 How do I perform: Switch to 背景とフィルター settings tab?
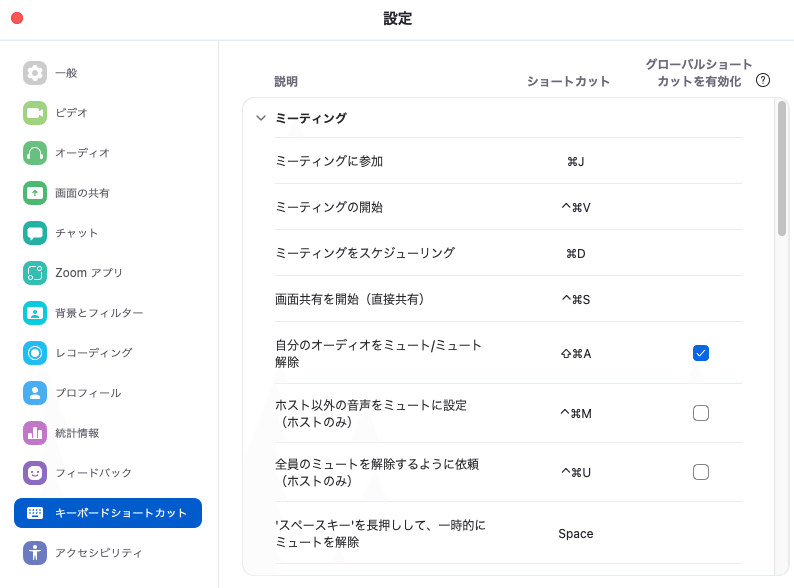coord(99,313)
